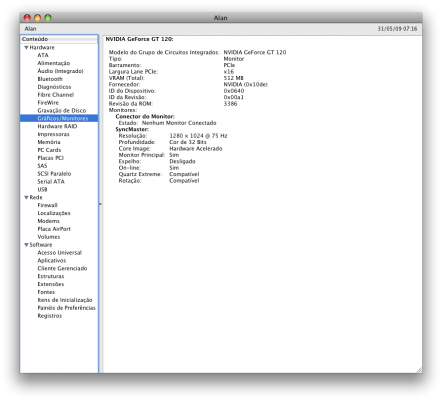Click the sidebar splitter handle
Viewport: 442px width, 400px height.
[x=100, y=204]
